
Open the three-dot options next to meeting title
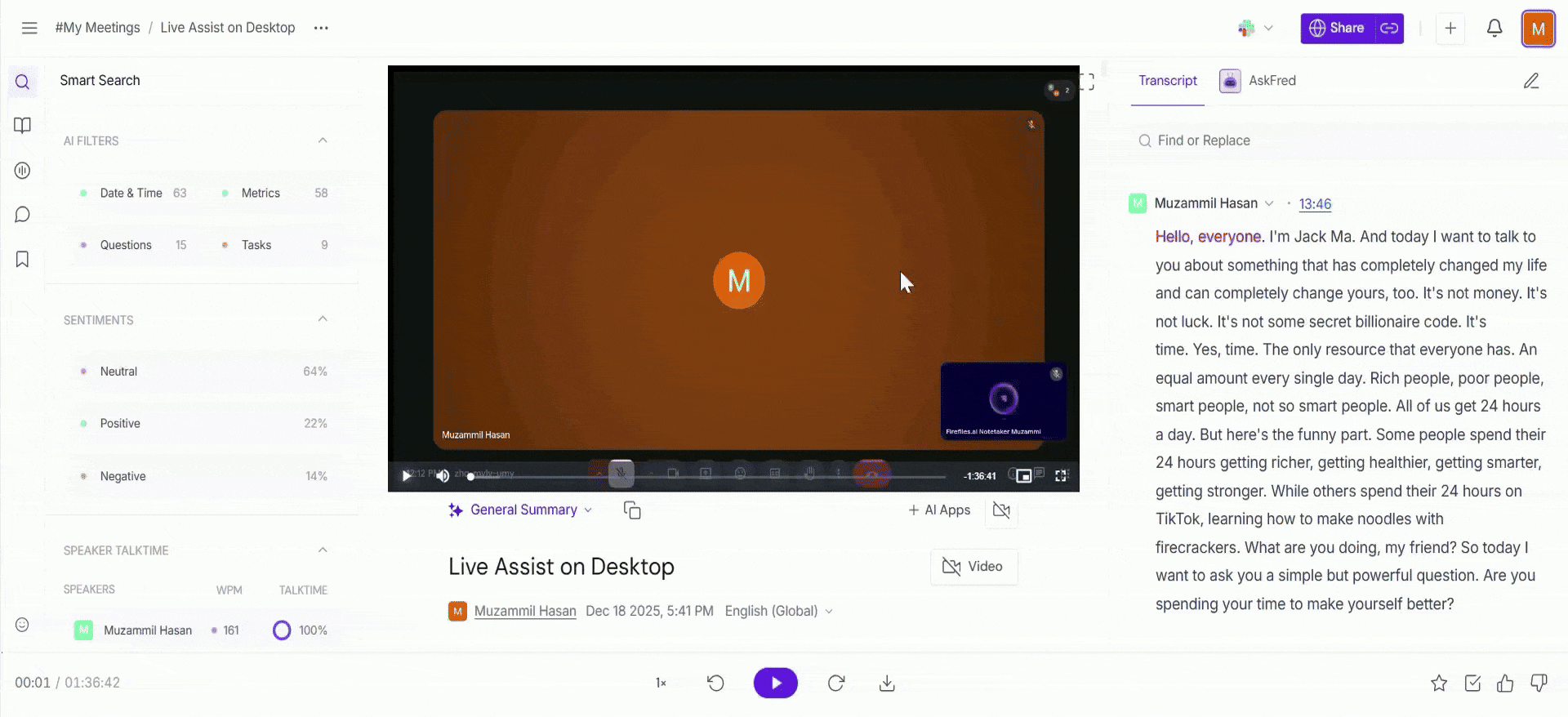click(x=321, y=28)
